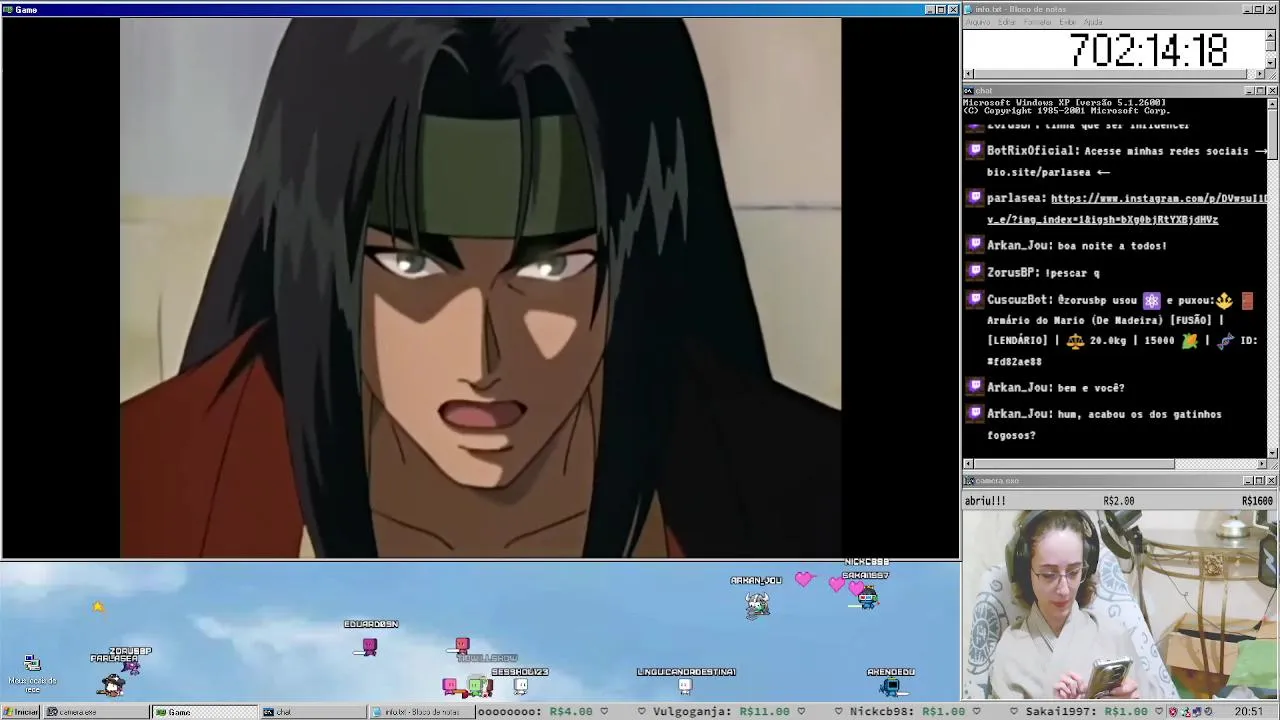Click chat window horizontal scrollbar thumb
Image resolution: width=1280 pixels, height=720 pixels.
pos(1074,464)
